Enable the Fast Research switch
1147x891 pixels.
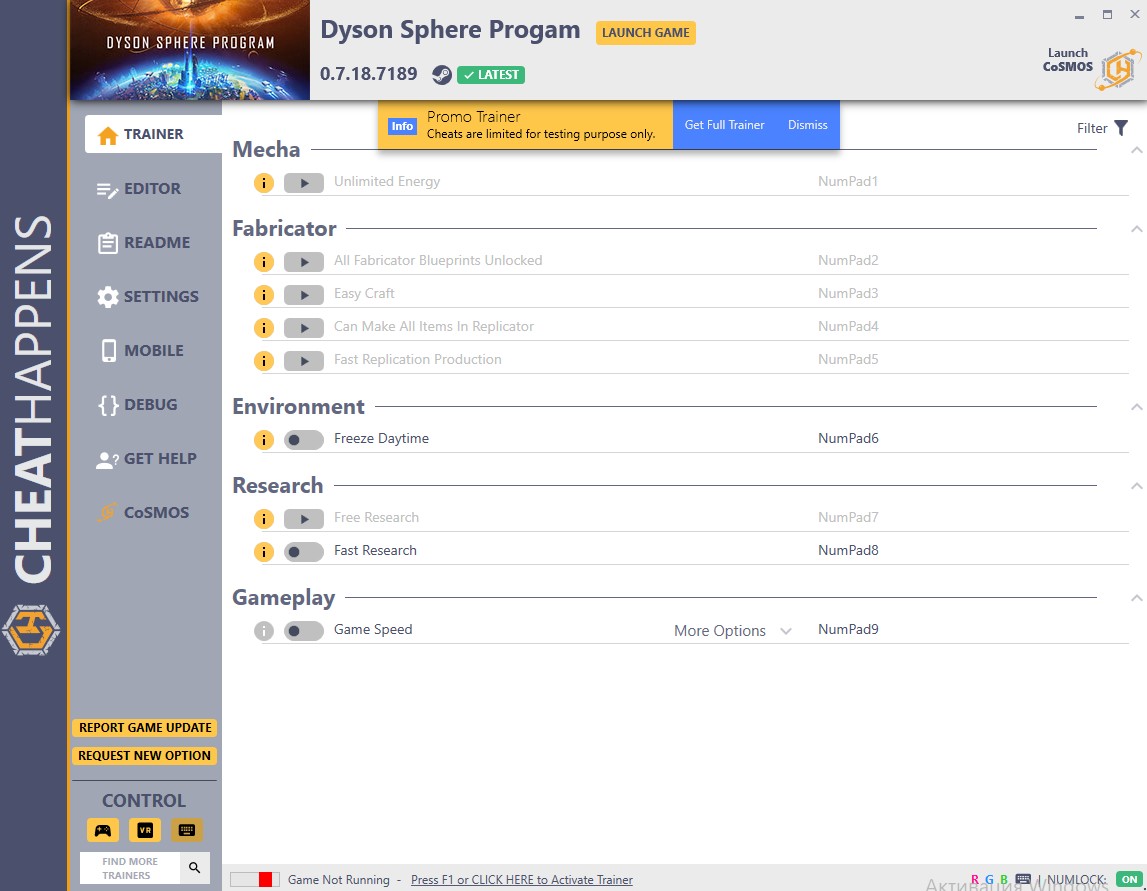[304, 552]
